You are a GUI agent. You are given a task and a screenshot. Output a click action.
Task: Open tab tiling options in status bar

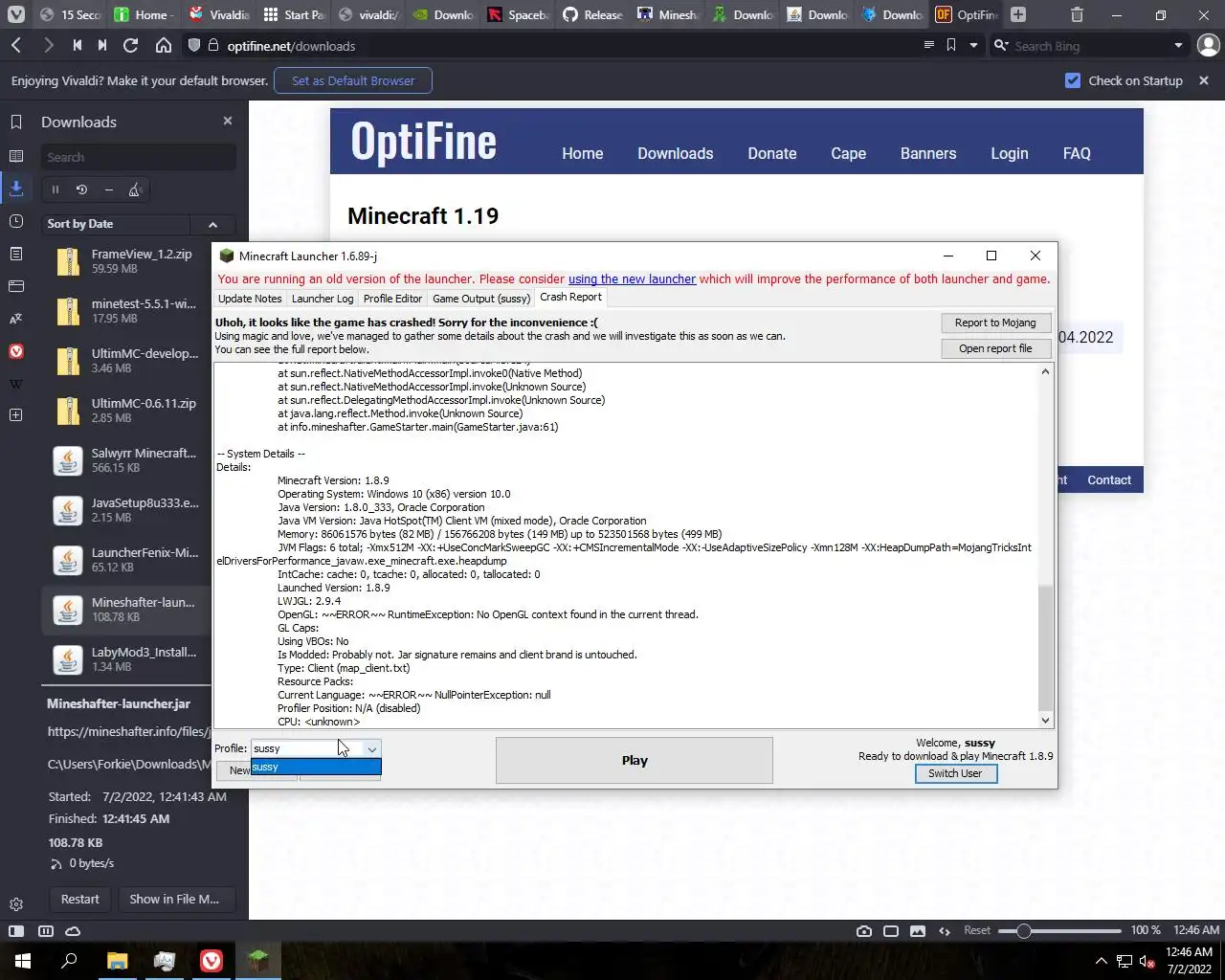tap(45, 930)
